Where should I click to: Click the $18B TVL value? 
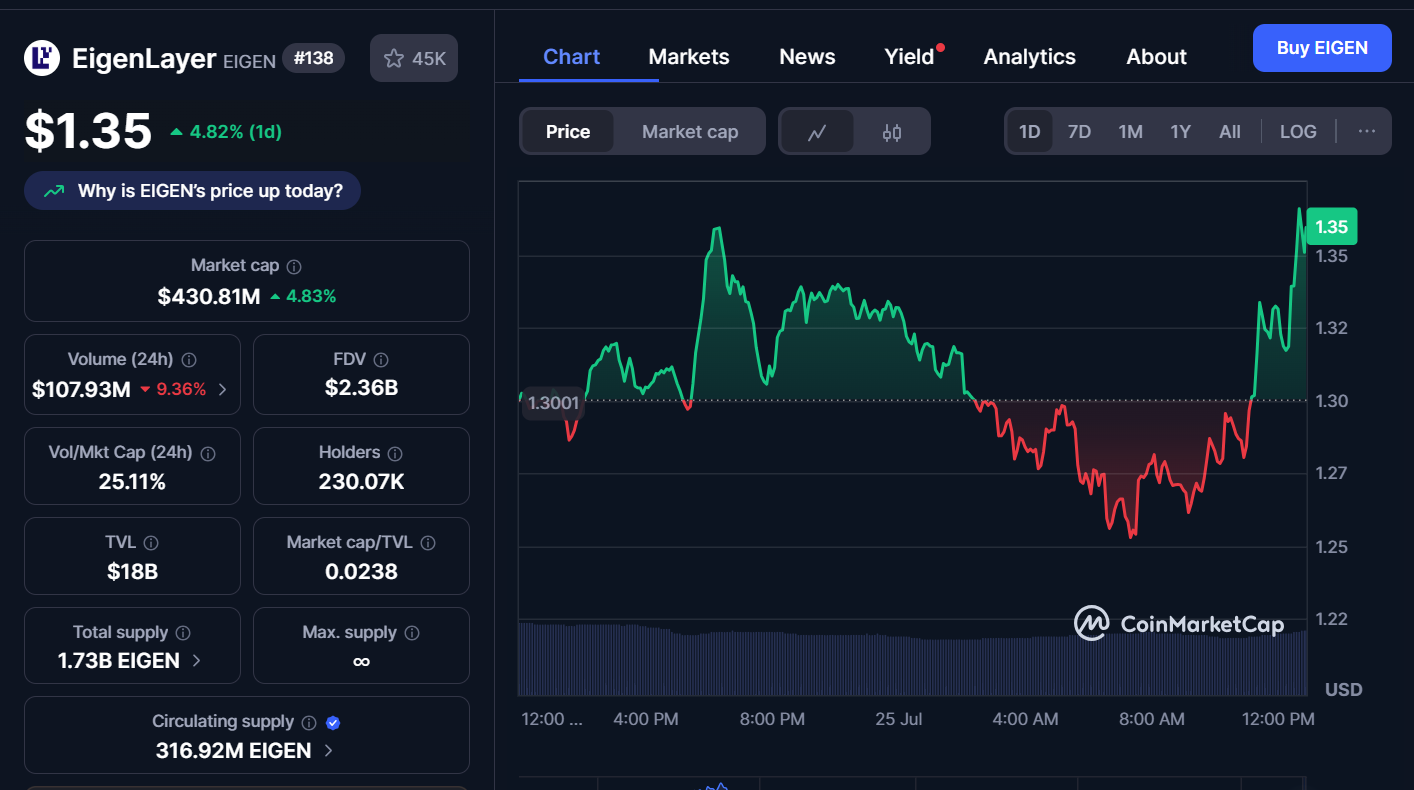132,571
